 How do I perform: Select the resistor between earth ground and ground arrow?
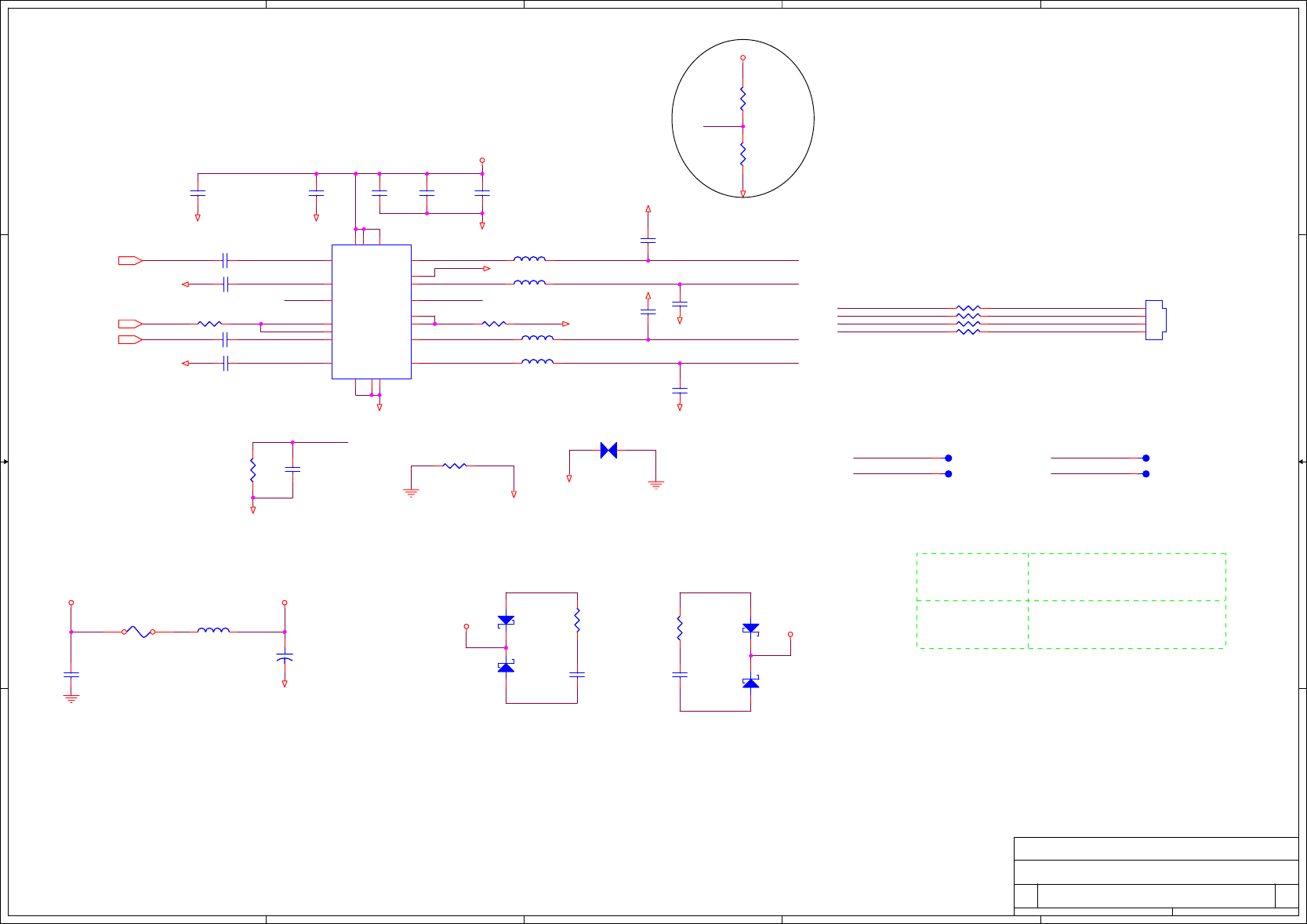[455, 466]
